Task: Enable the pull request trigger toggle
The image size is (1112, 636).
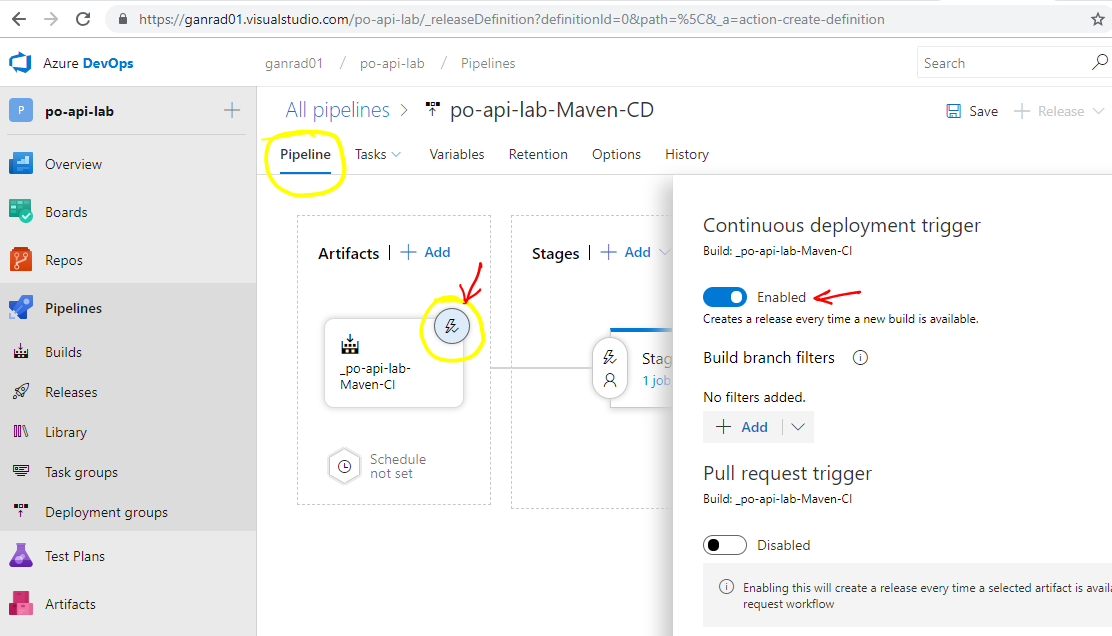Action: (x=725, y=545)
